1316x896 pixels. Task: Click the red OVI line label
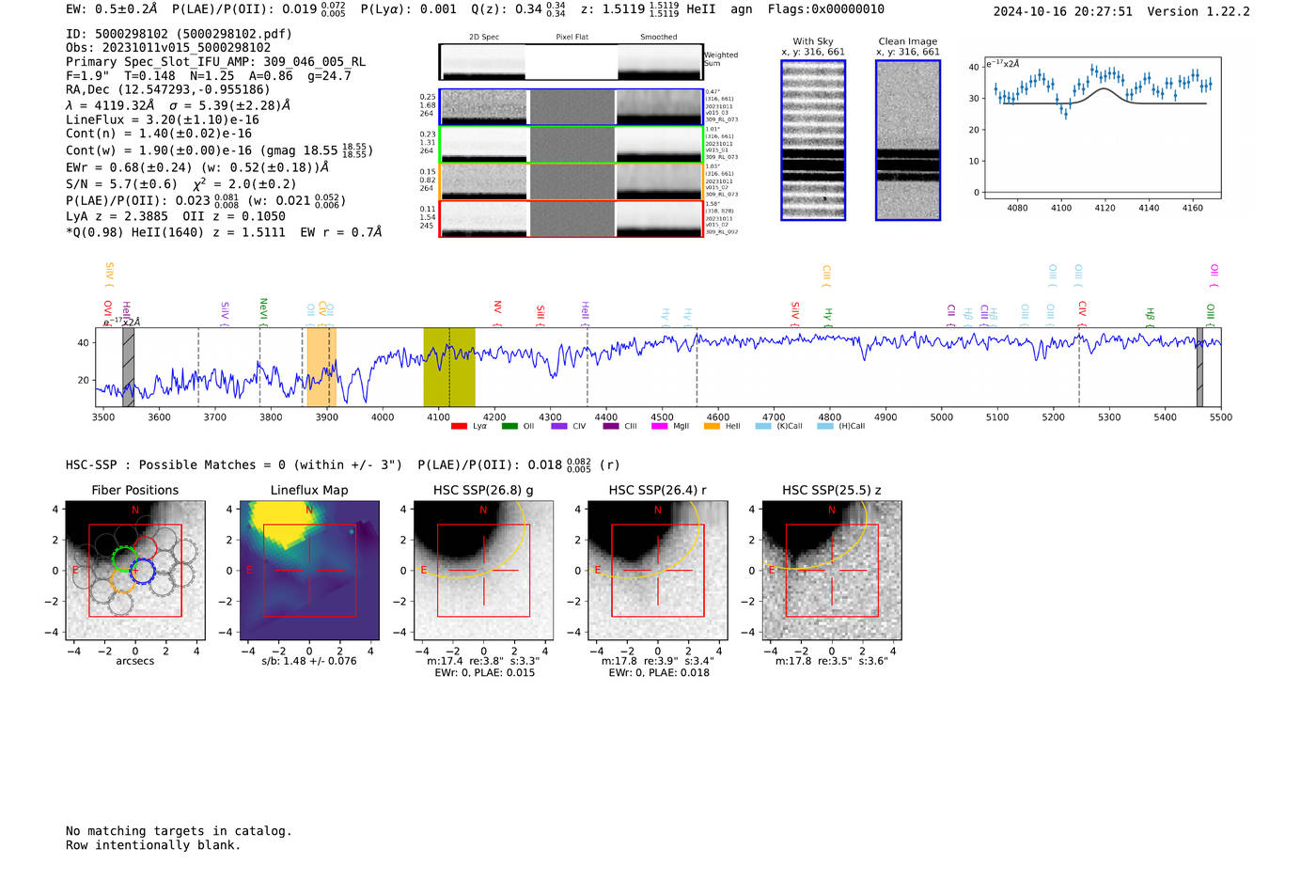point(107,312)
